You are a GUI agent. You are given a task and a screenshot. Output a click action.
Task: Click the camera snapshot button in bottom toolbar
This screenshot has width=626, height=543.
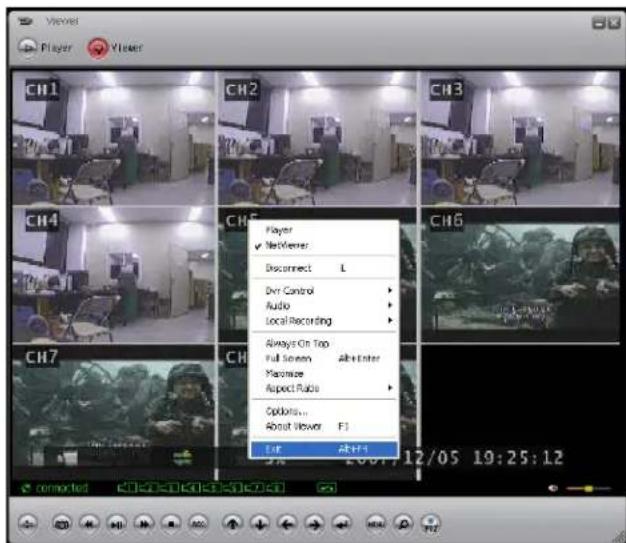tap(61, 523)
